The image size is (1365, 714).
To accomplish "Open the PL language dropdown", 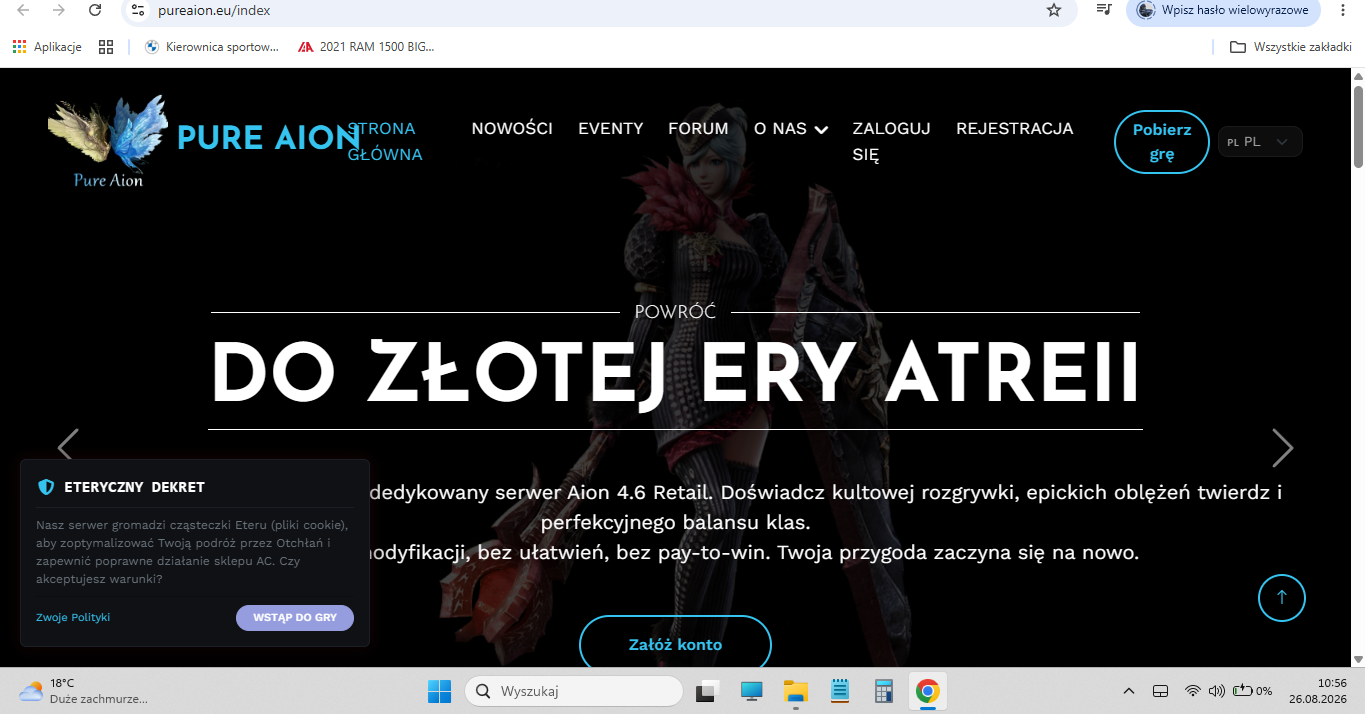I will click(1260, 142).
